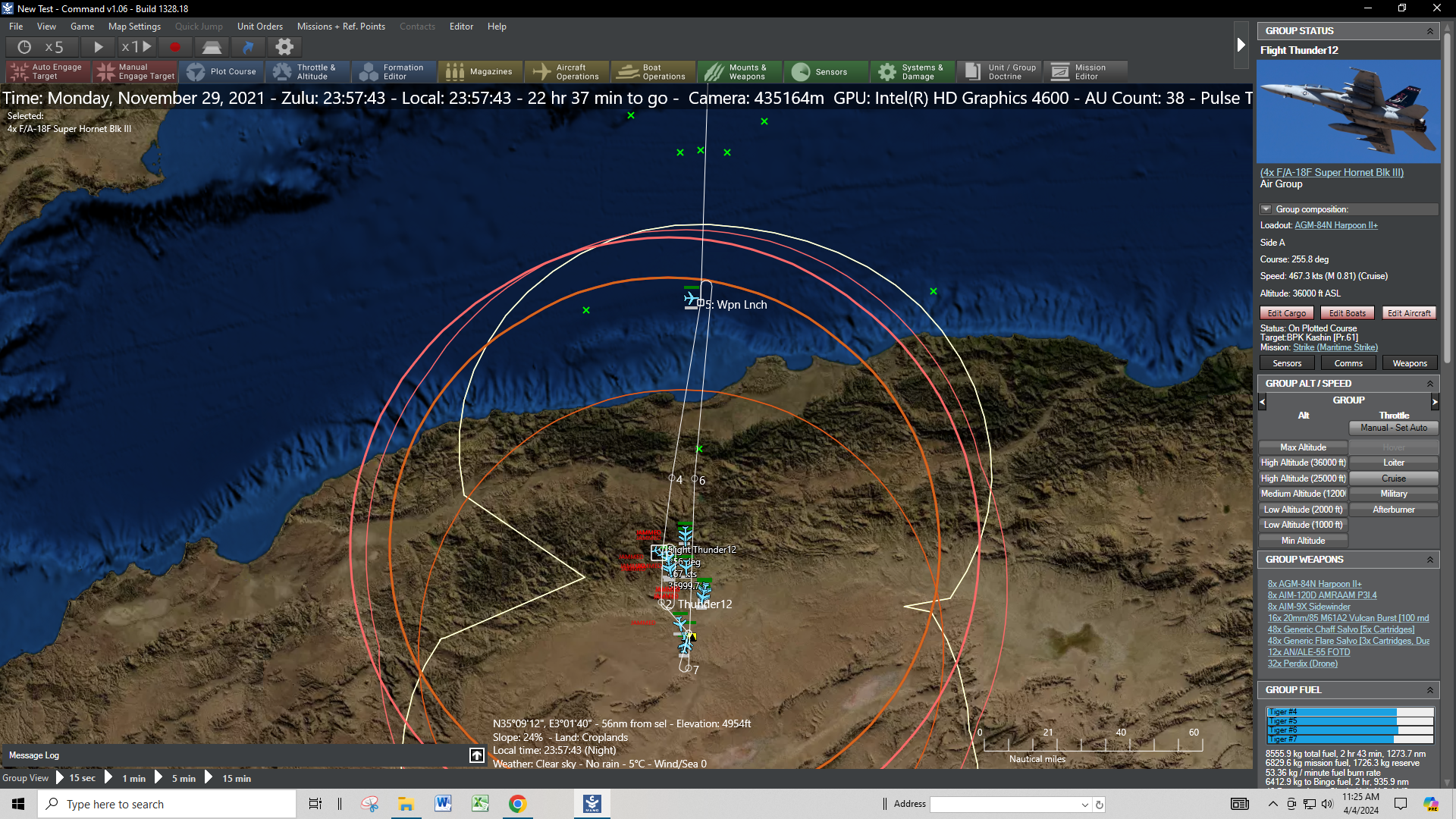
Task: Open Systems & Damage window
Action: (x=913, y=71)
